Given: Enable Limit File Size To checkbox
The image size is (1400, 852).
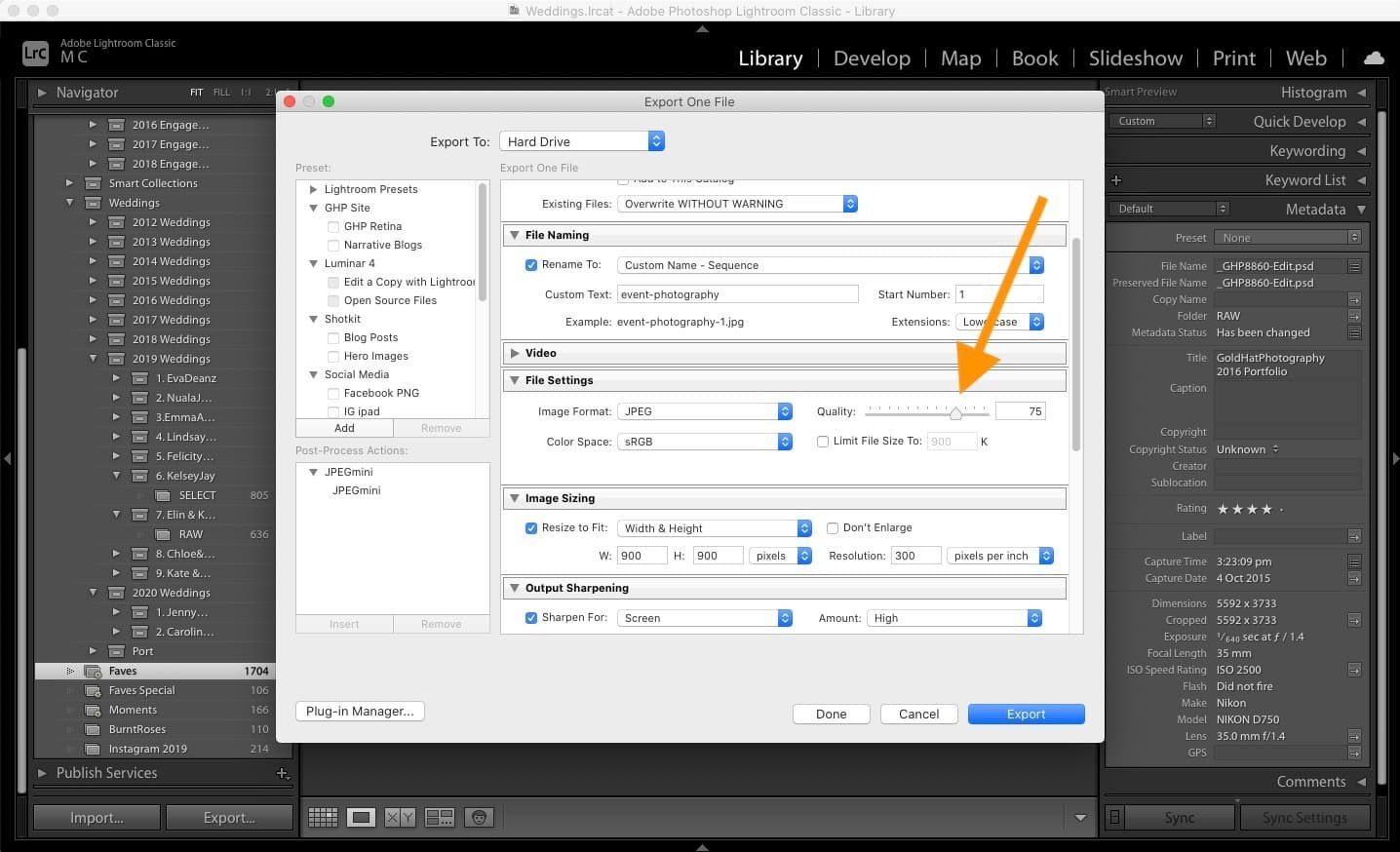Looking at the screenshot, I should click(x=823, y=442).
